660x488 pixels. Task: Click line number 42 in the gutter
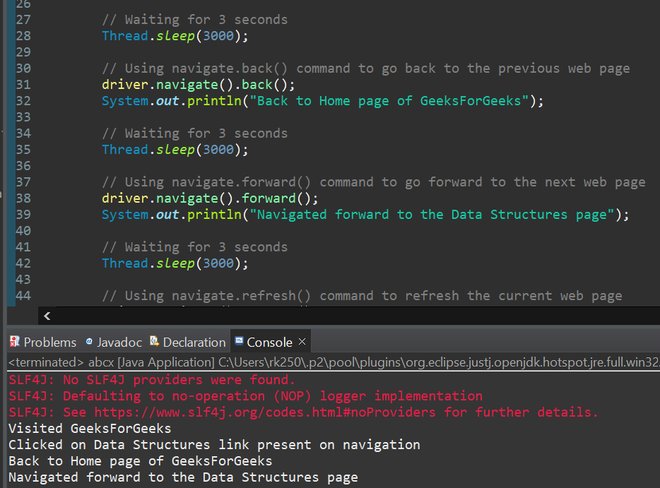point(23,263)
